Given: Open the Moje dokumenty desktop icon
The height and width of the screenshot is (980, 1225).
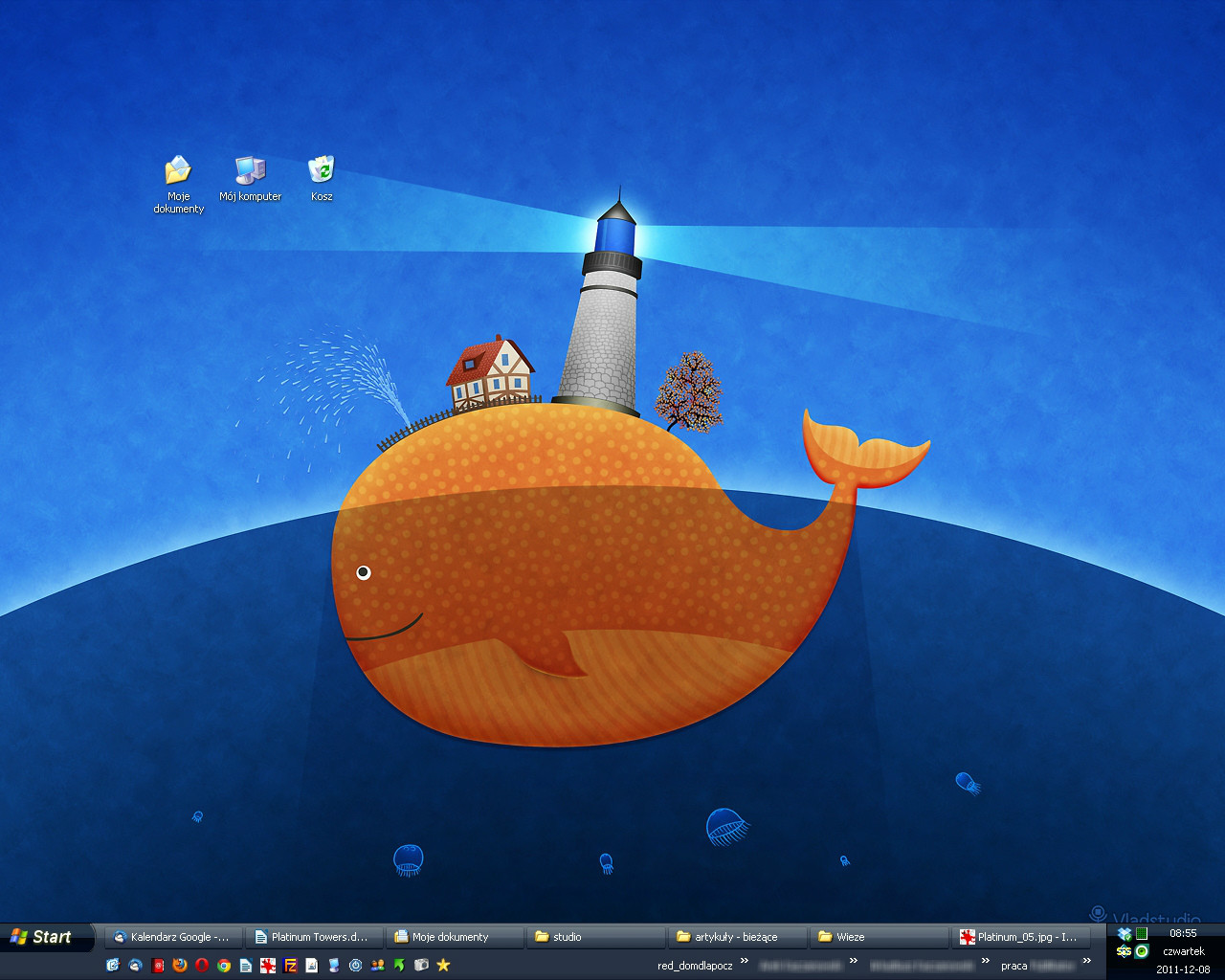Looking at the screenshot, I should click(178, 172).
